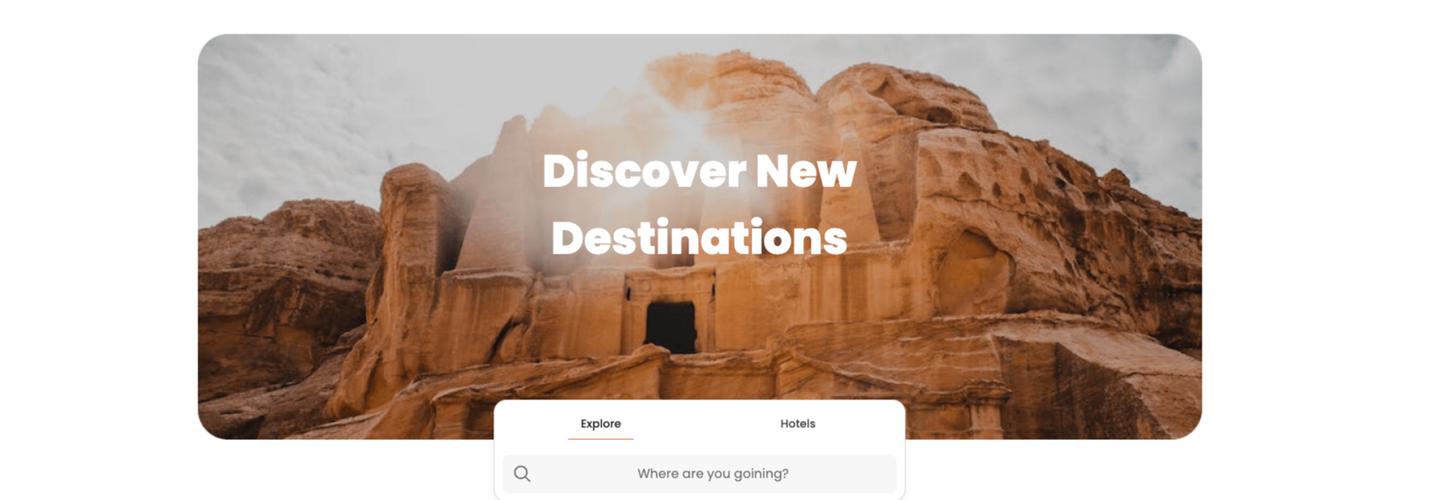
Task: Click the white page margin left of banner
Action: pos(98,250)
